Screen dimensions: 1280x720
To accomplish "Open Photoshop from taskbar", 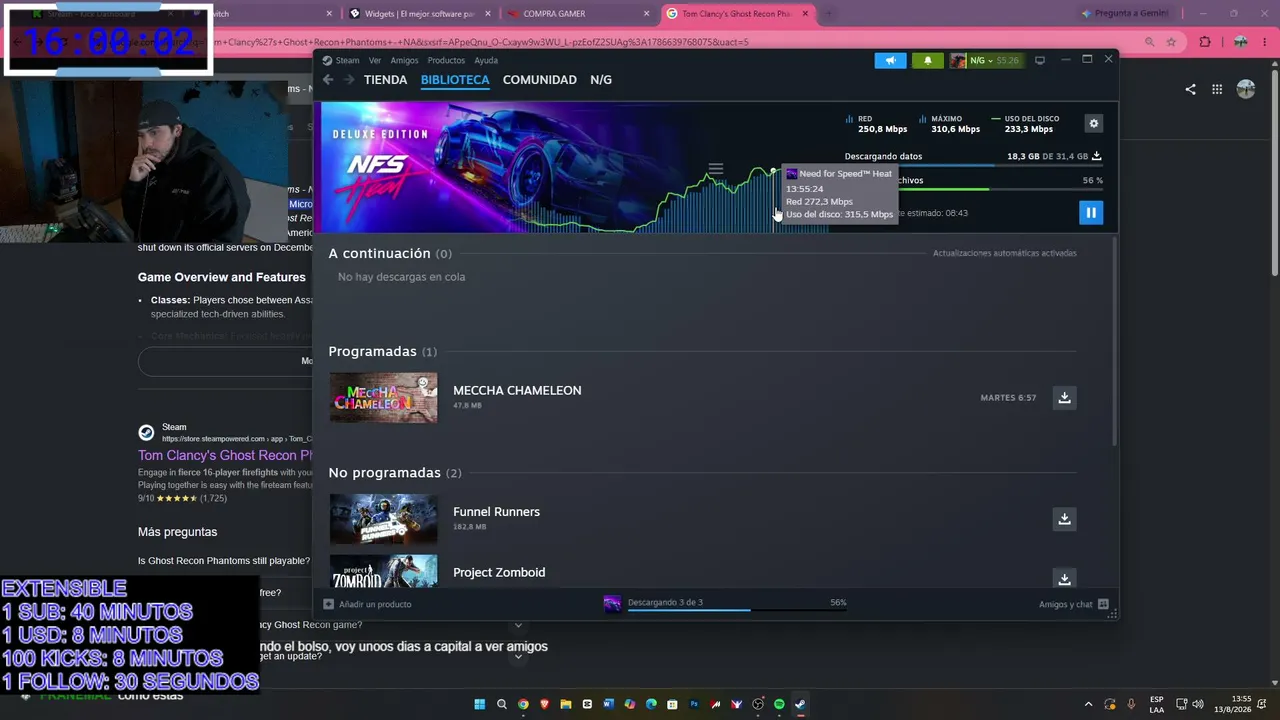I will pos(694,704).
